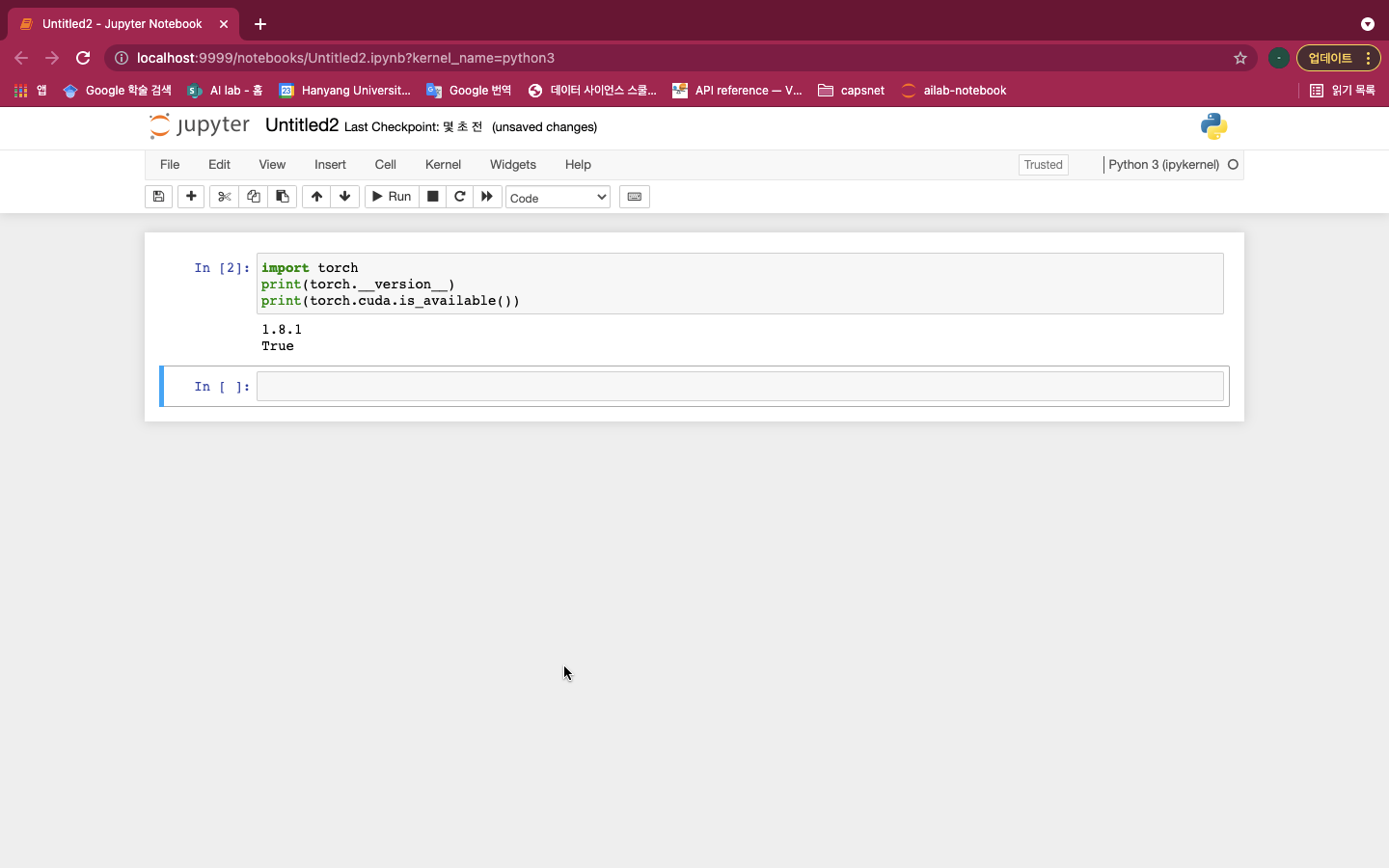Open the 읽기 목록 reading list
The width and height of the screenshot is (1389, 868).
pos(1343,91)
